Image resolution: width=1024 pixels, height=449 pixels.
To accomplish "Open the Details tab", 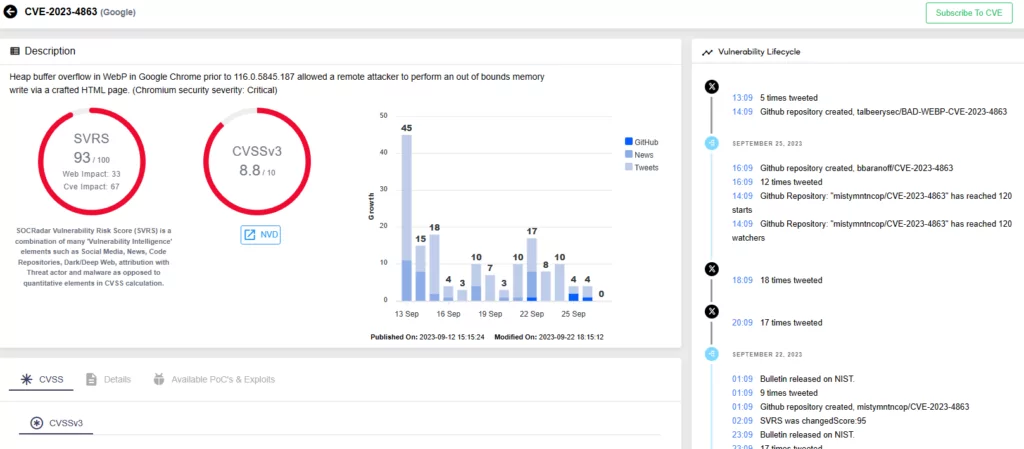I will 108,379.
